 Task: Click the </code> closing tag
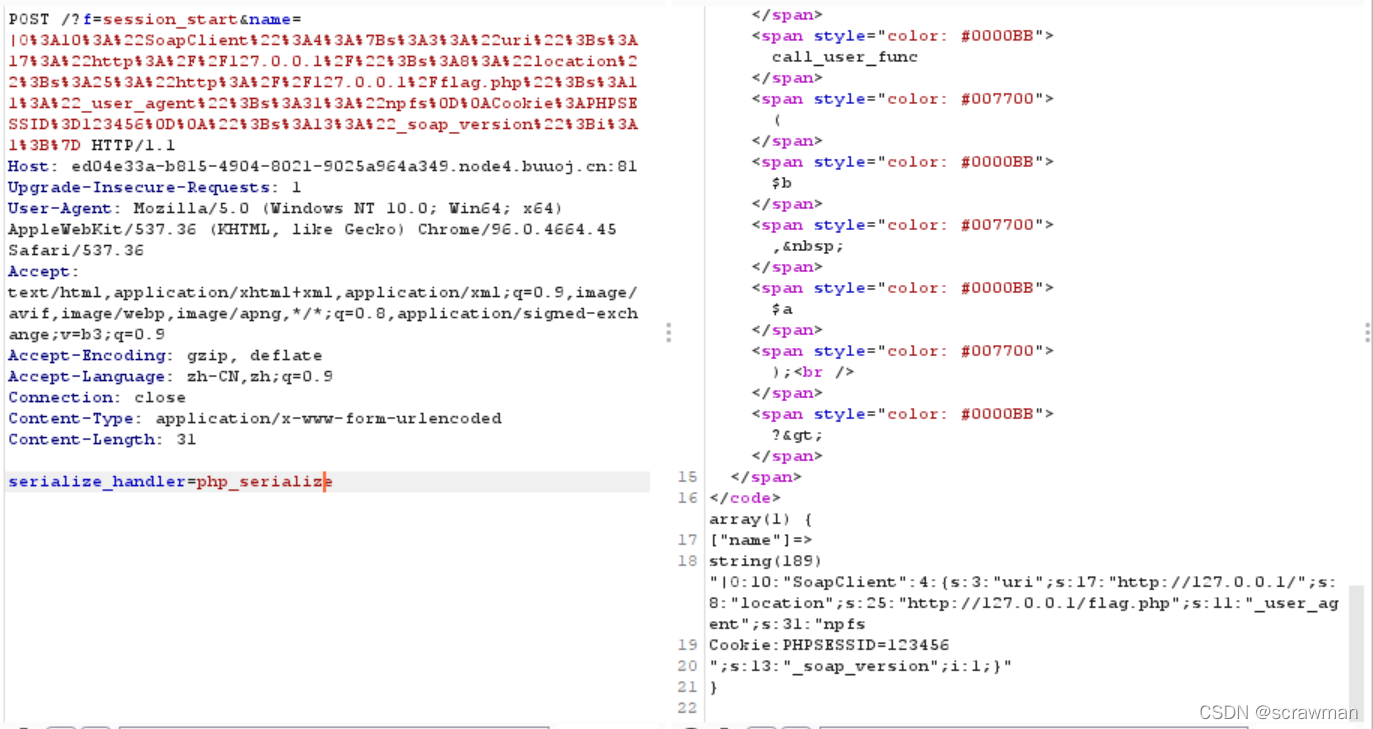point(745,497)
